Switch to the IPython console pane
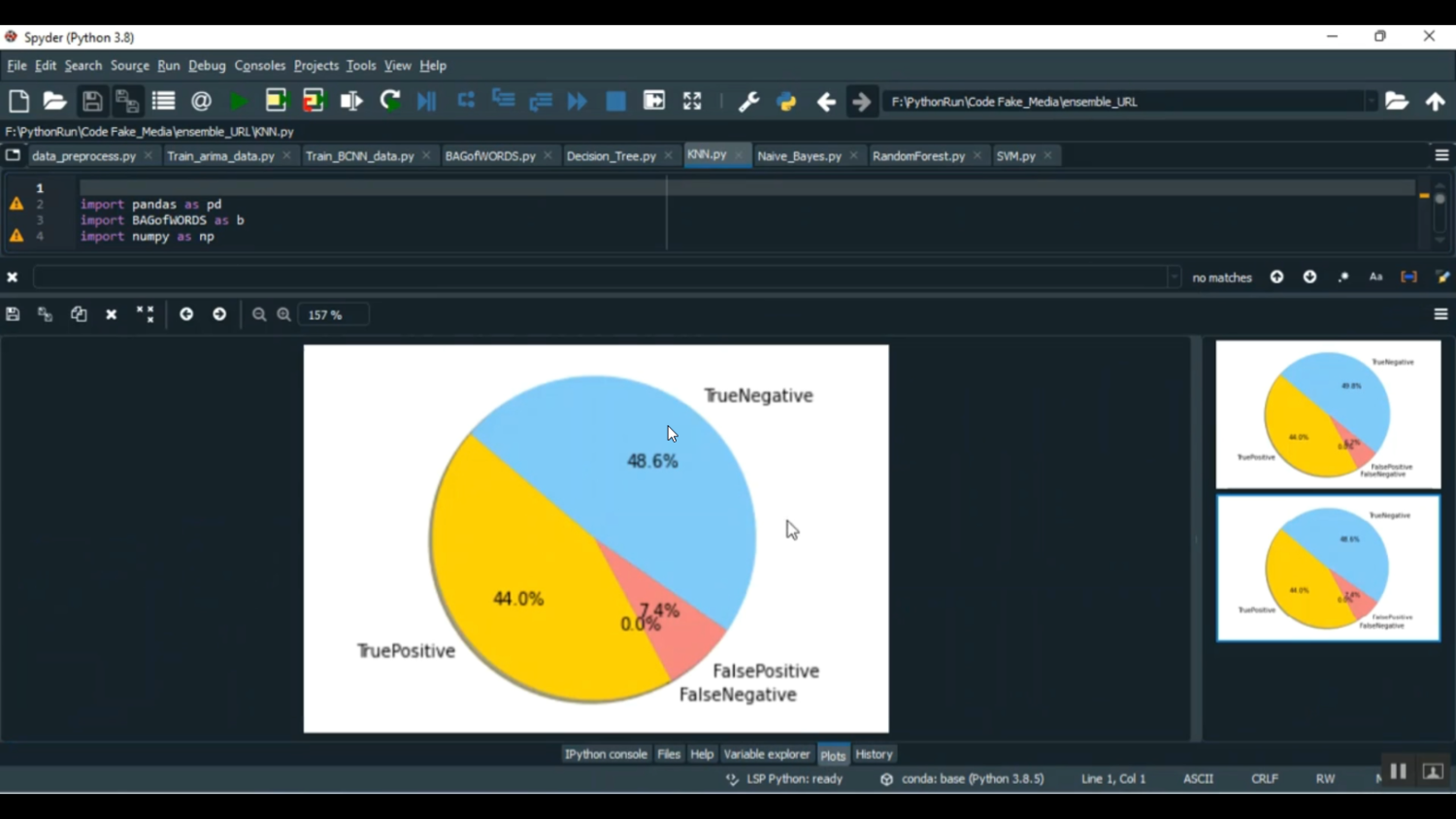Image resolution: width=1456 pixels, height=819 pixels. [606, 754]
